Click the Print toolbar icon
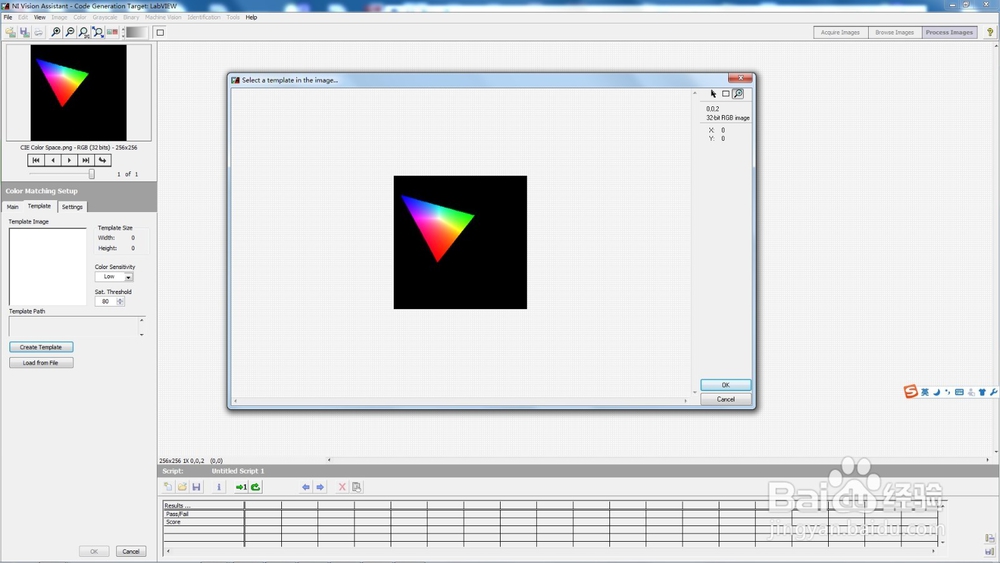 [38, 32]
